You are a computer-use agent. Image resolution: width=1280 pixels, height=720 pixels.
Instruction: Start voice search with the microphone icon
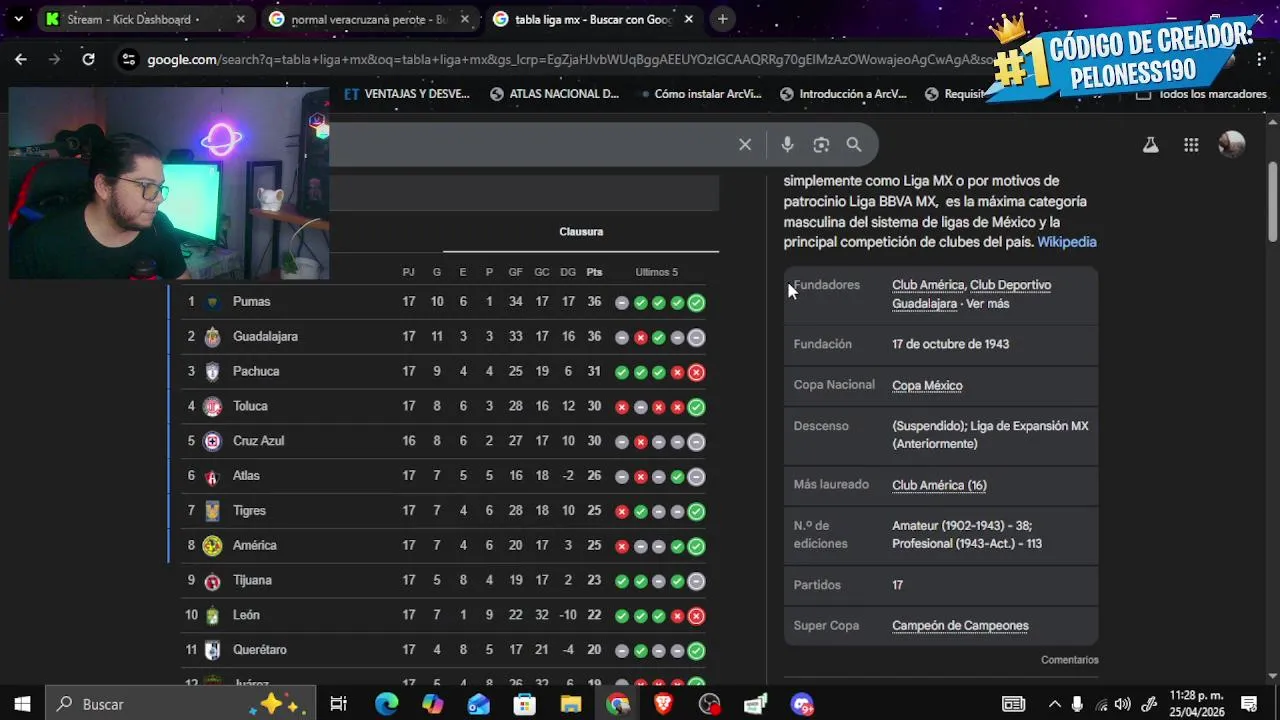tap(788, 145)
